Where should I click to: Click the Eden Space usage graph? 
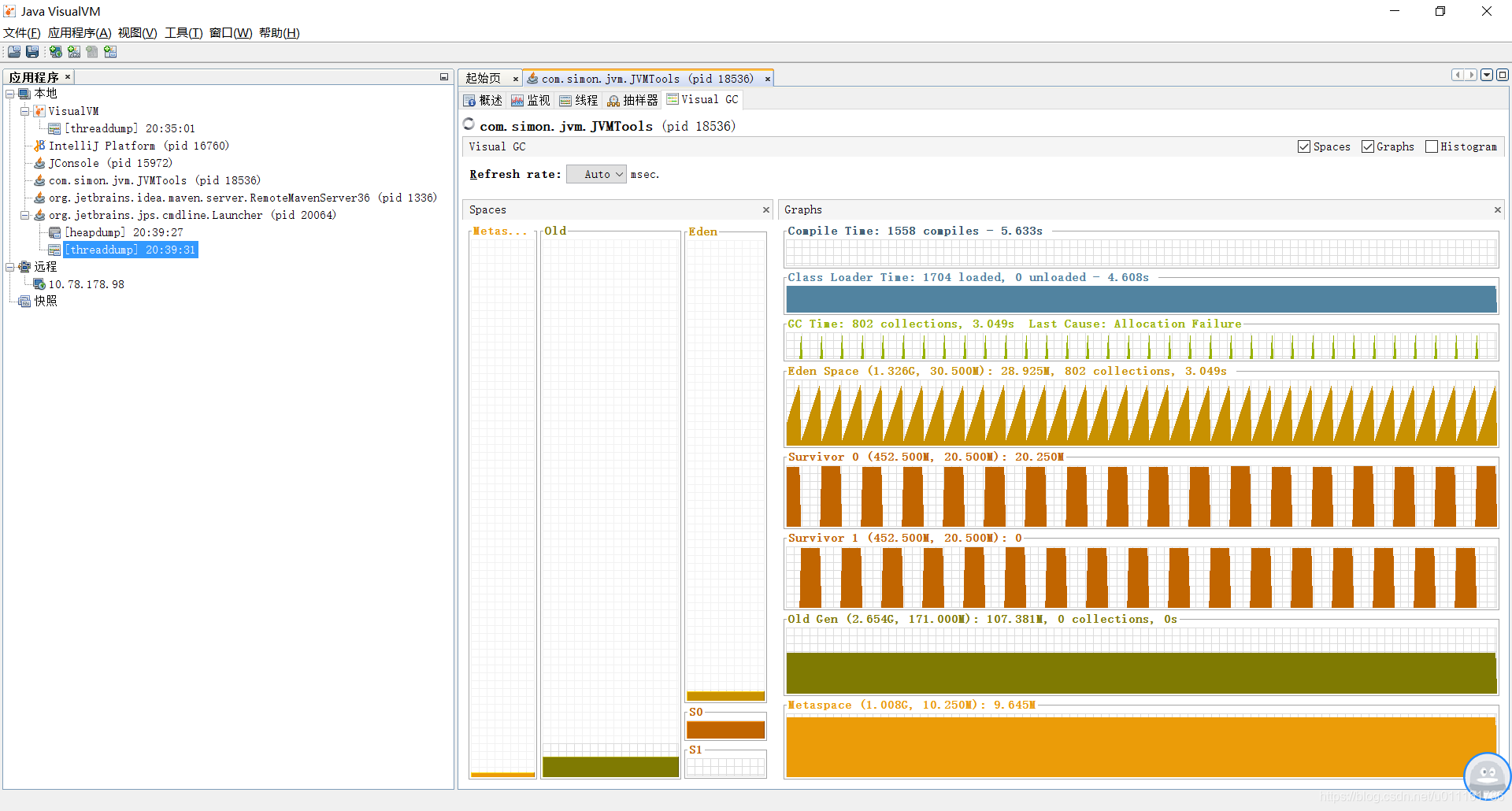pyautogui.click(x=1141, y=413)
